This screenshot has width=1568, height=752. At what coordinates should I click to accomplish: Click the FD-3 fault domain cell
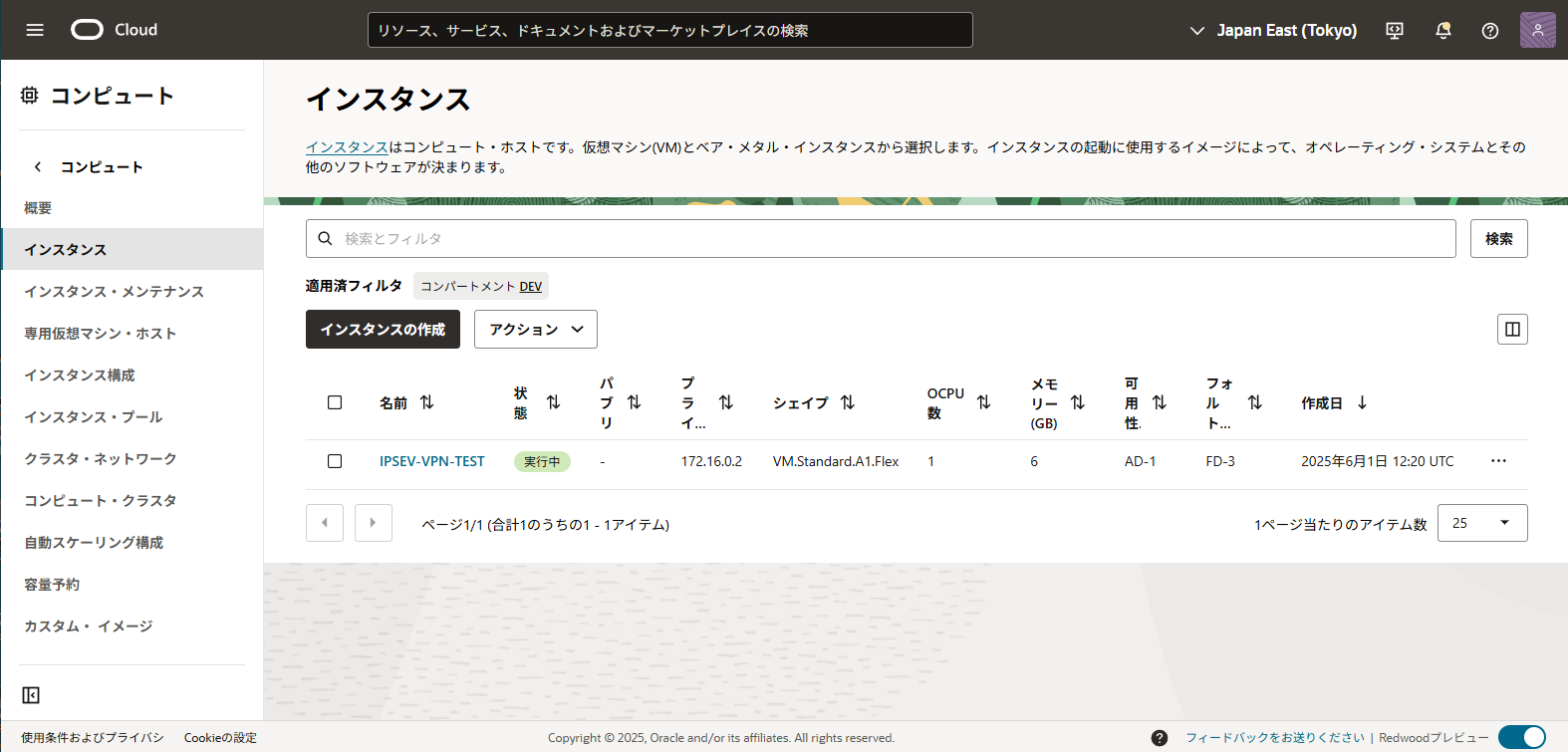1220,461
